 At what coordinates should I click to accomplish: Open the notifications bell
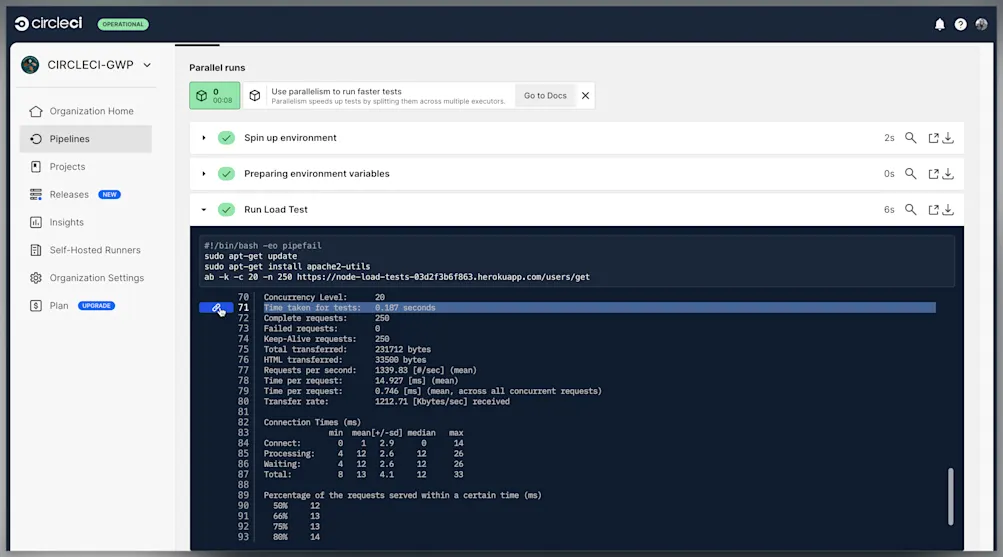pyautogui.click(x=940, y=24)
